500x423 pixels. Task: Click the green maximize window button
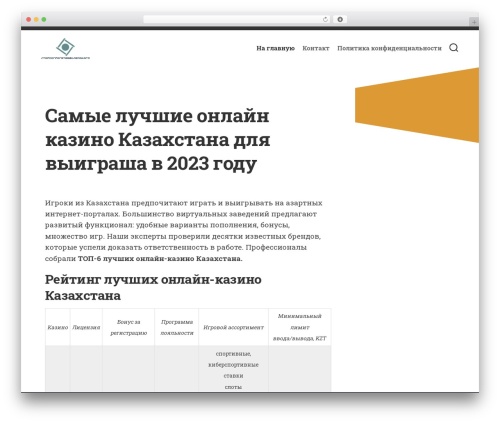click(44, 19)
